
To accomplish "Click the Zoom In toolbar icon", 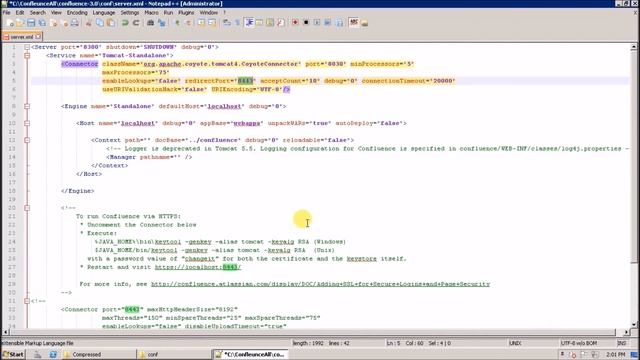I will click(x=177, y=23).
